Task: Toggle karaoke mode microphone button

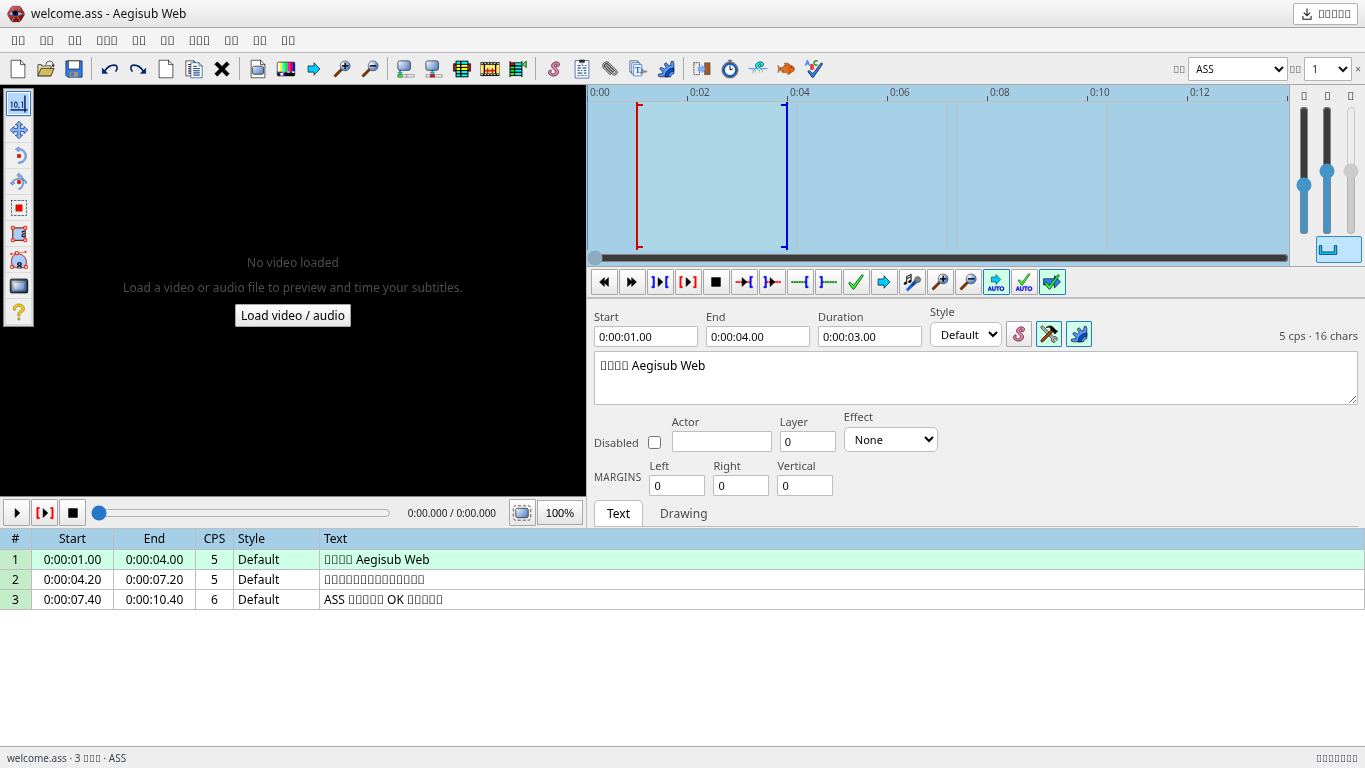Action: coord(911,282)
